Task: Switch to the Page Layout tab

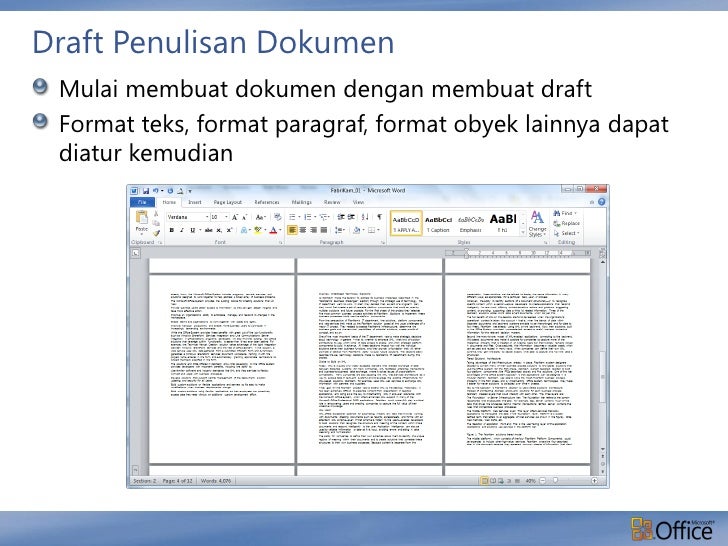Action: tap(228, 202)
